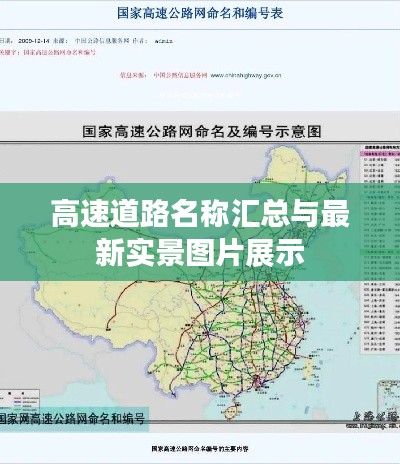The height and width of the screenshot is (464, 400).
Task: Open the www.chinahighway.gov.cn URL link
Action: [x=246, y=75]
